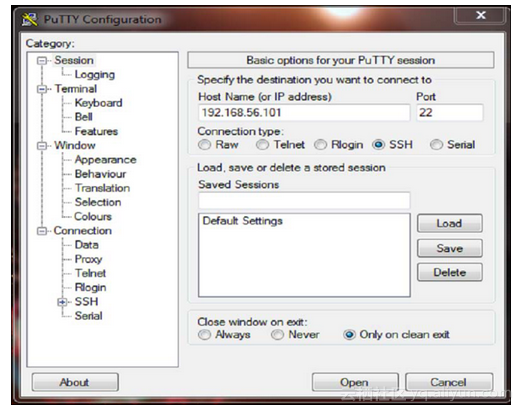Click the About button

coord(75,382)
